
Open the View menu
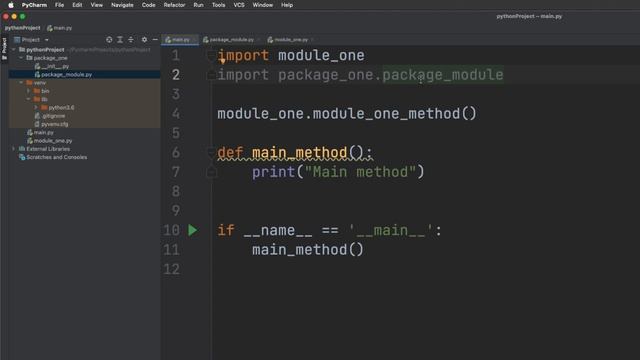(97, 5)
